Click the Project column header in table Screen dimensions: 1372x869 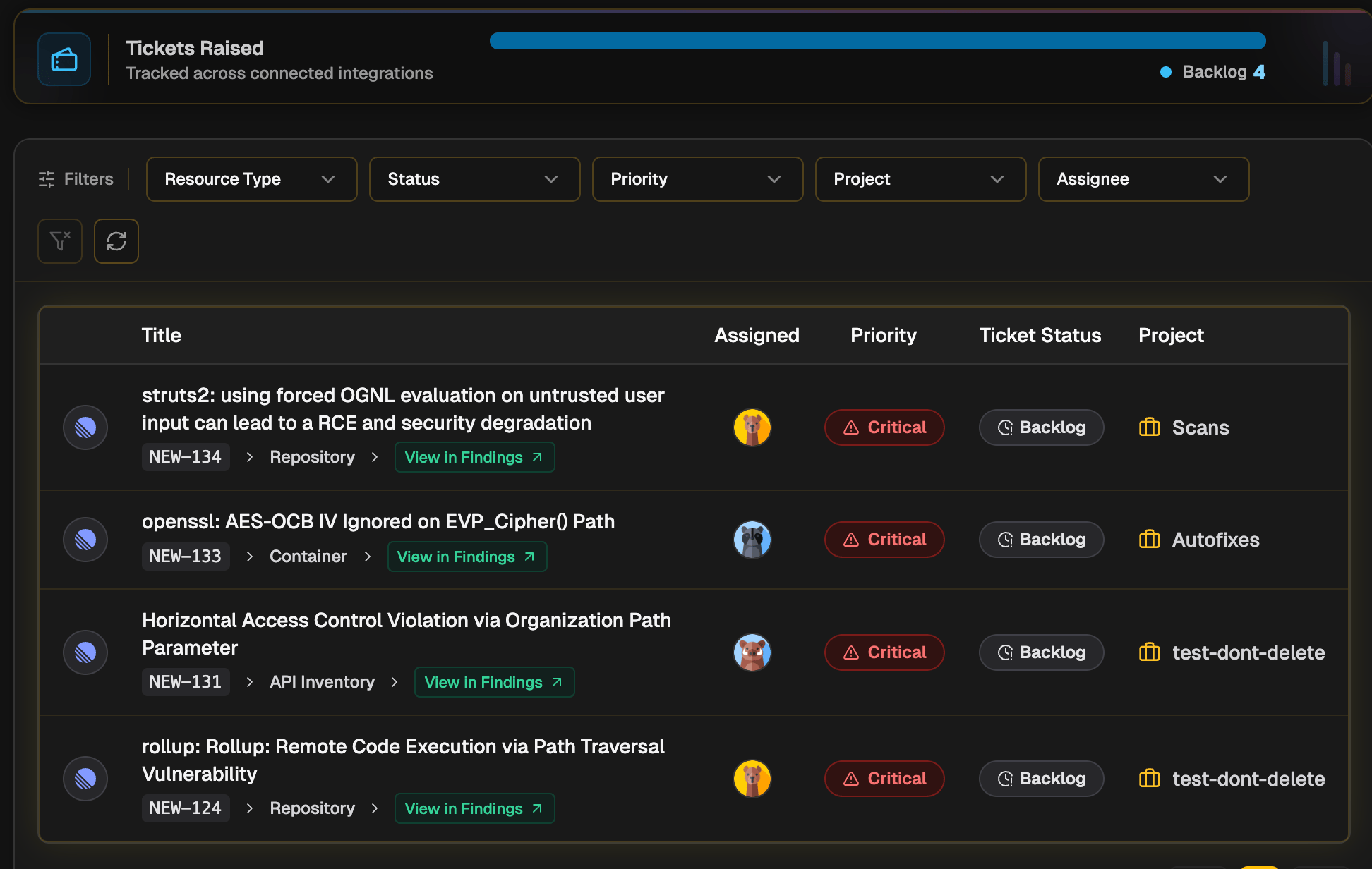tap(1172, 336)
